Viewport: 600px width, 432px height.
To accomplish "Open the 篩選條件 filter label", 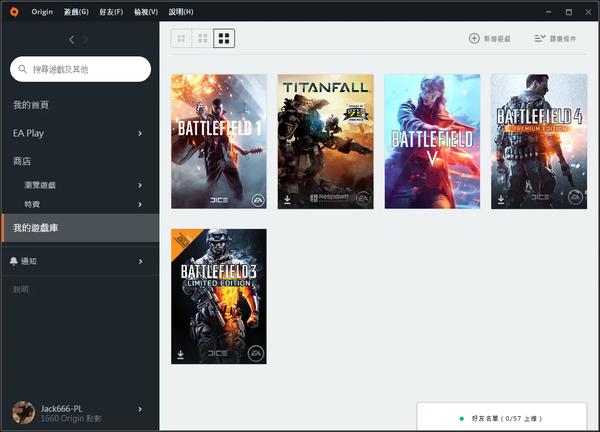I will [x=563, y=39].
